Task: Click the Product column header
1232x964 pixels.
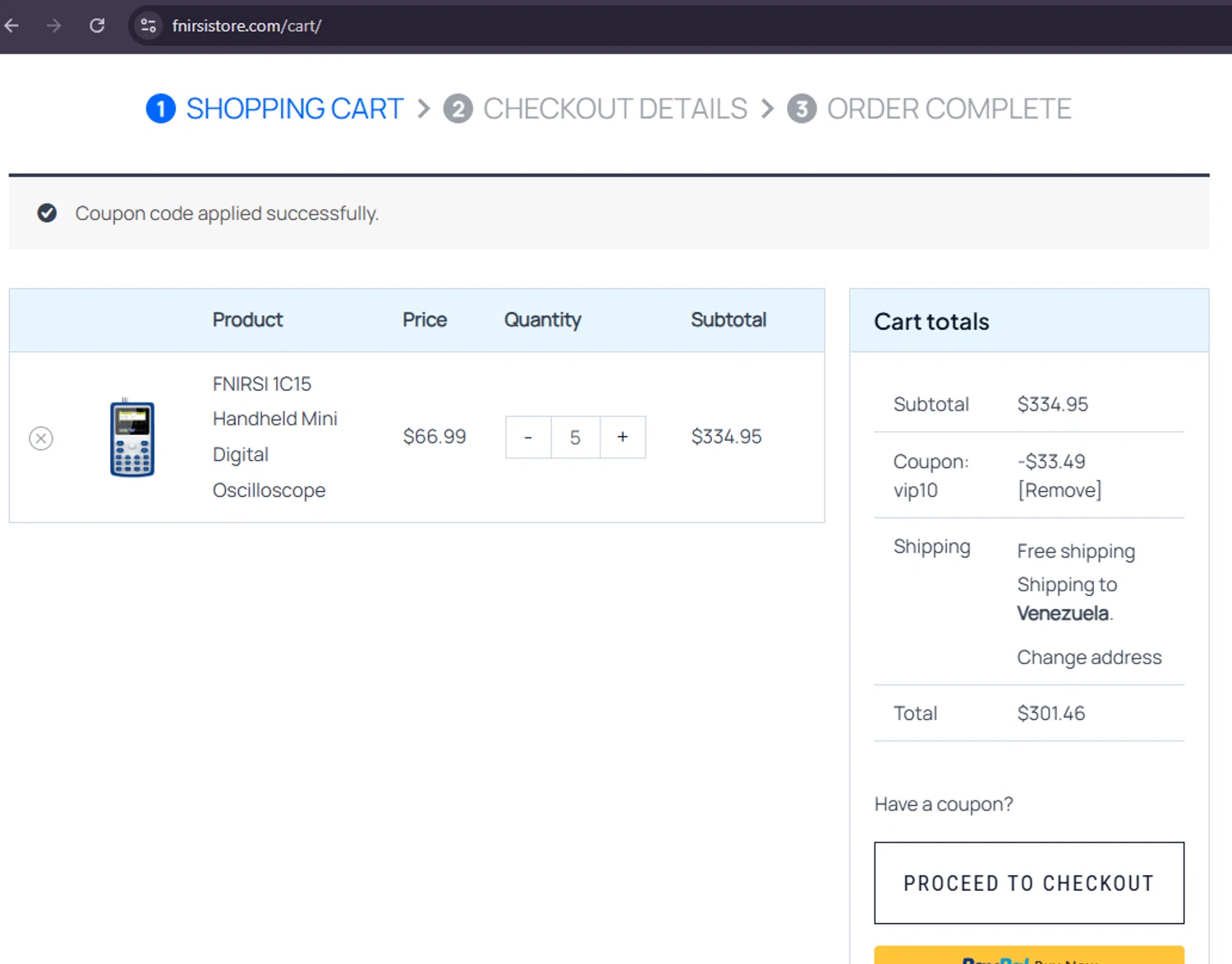Action: click(247, 320)
